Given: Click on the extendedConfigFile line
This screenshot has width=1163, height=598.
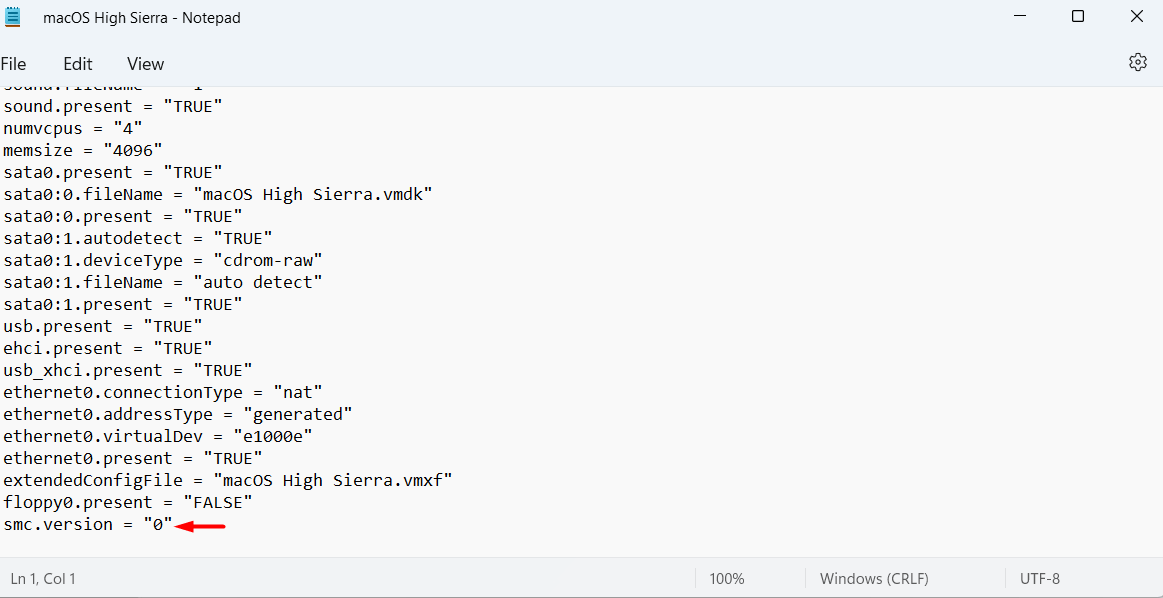Looking at the screenshot, I should tap(227, 481).
